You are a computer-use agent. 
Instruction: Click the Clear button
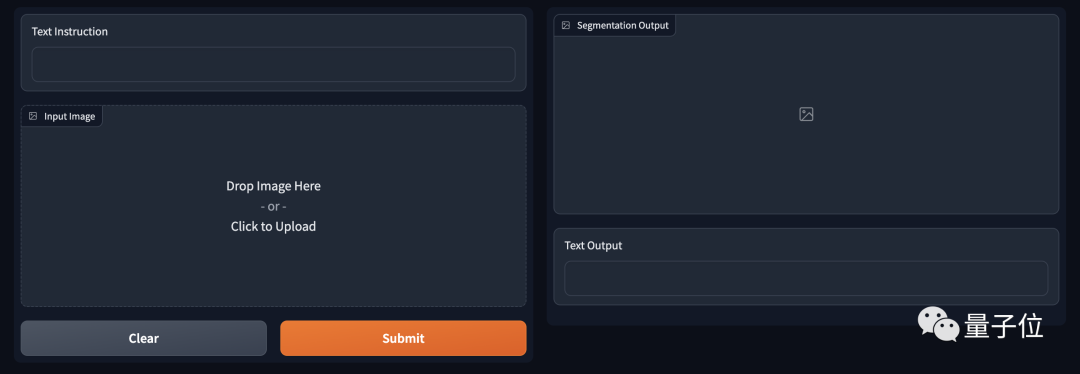pos(143,338)
